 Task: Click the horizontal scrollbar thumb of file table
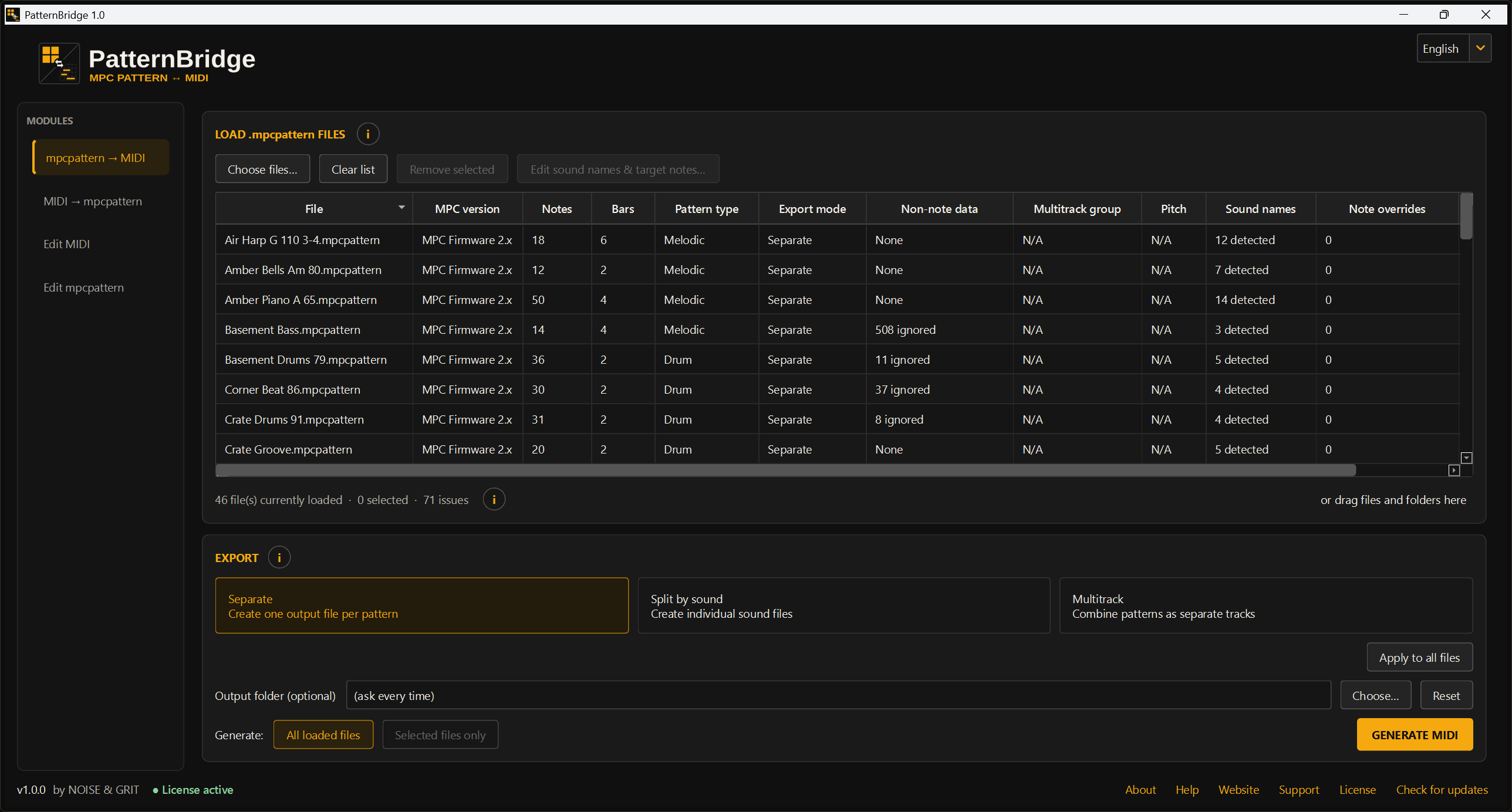786,470
